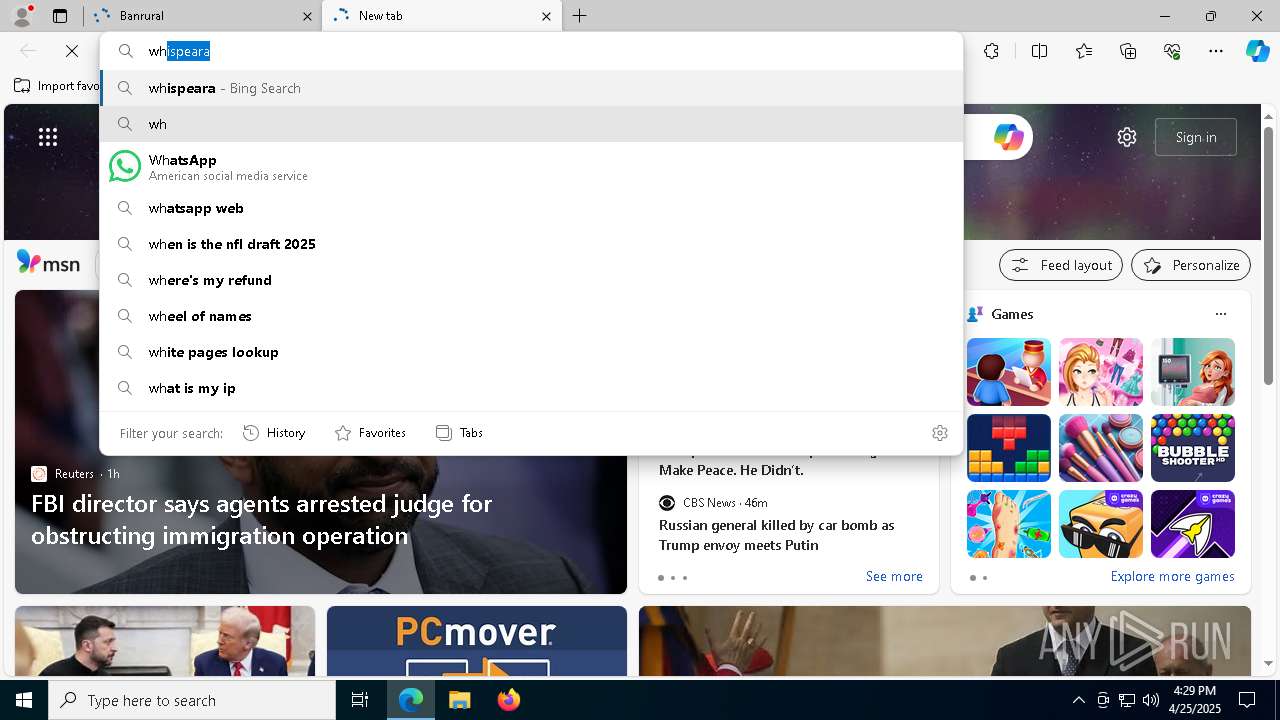Open the rocket game thumbnail
The width and height of the screenshot is (1280, 720).
point(1193,524)
